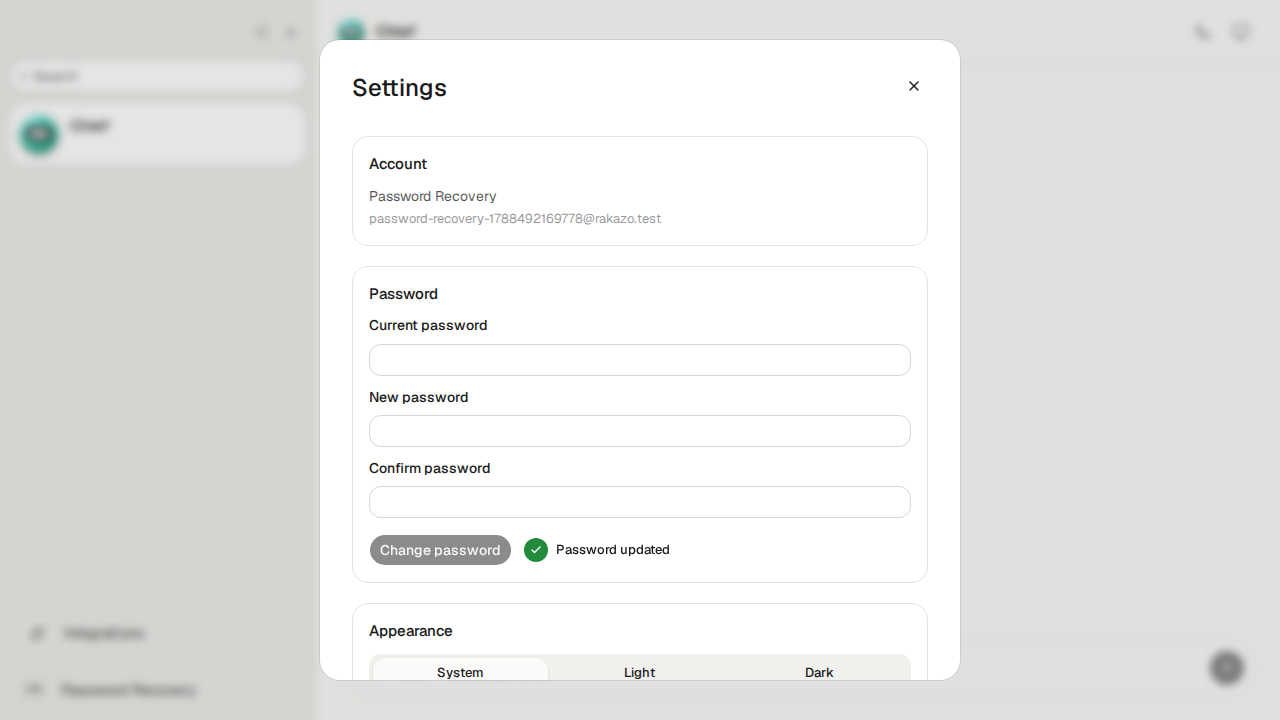Viewport: 1280px width, 720px height.
Task: Click the sidebar Search box
Action: pos(158,76)
